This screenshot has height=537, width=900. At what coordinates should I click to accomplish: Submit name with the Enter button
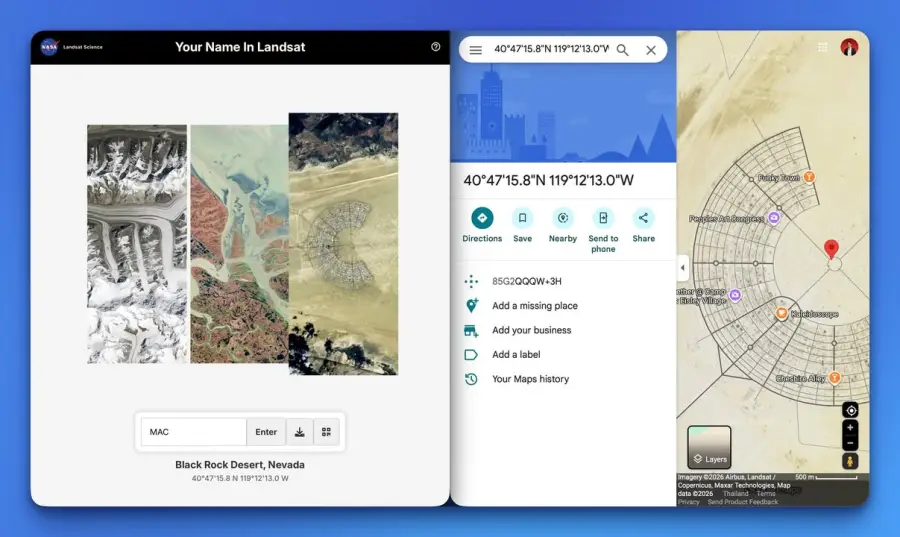(266, 432)
